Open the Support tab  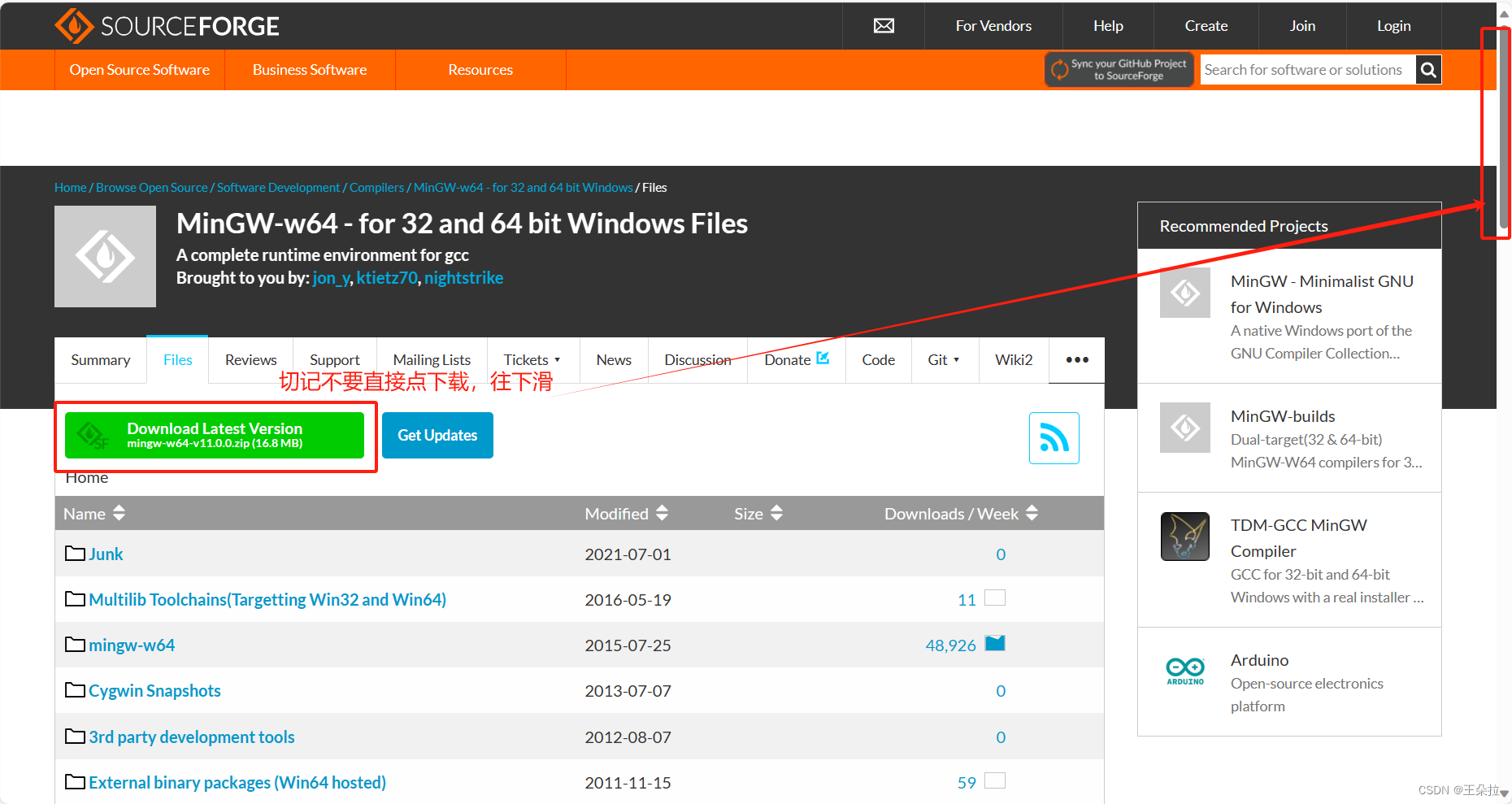click(x=335, y=360)
